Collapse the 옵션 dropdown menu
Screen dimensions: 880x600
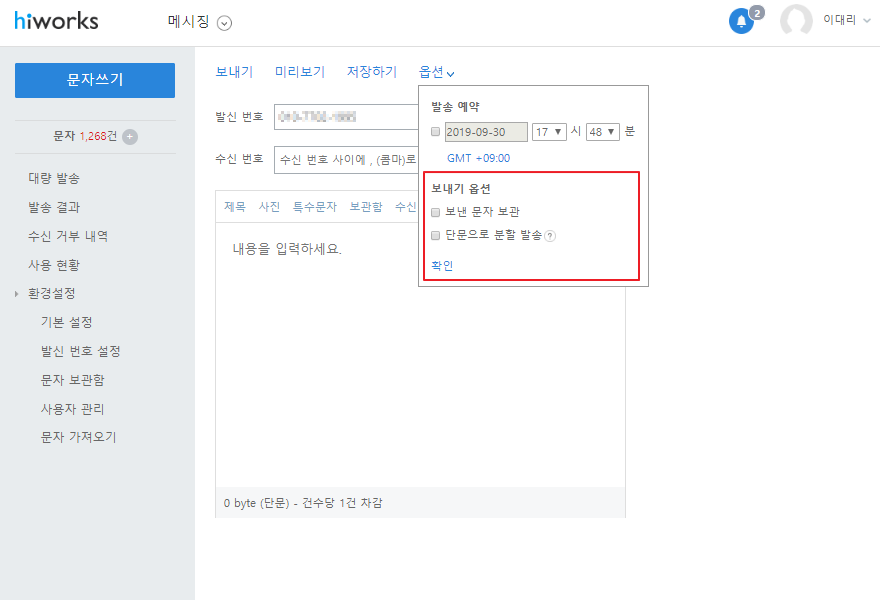pyautogui.click(x=437, y=72)
